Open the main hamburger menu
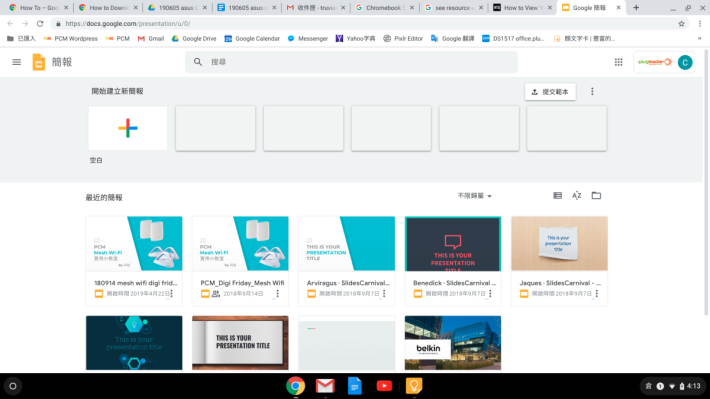This screenshot has height=399, width=710. point(16,62)
